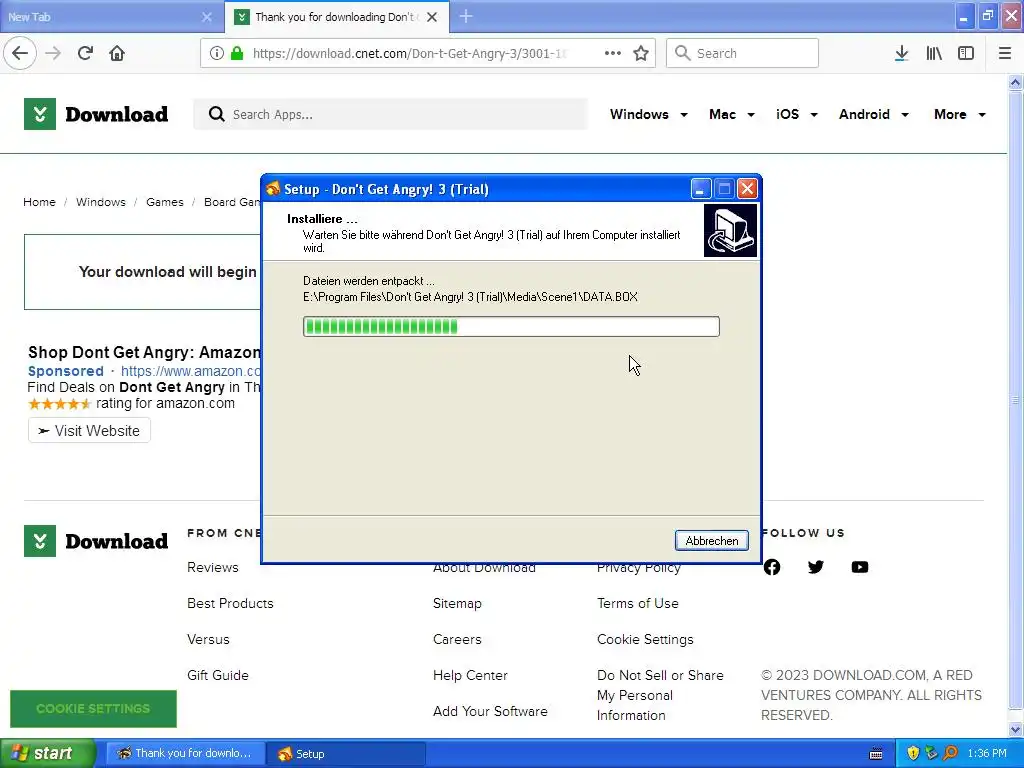This screenshot has height=768, width=1024.
Task: Expand the Android dropdown menu
Action: [874, 114]
